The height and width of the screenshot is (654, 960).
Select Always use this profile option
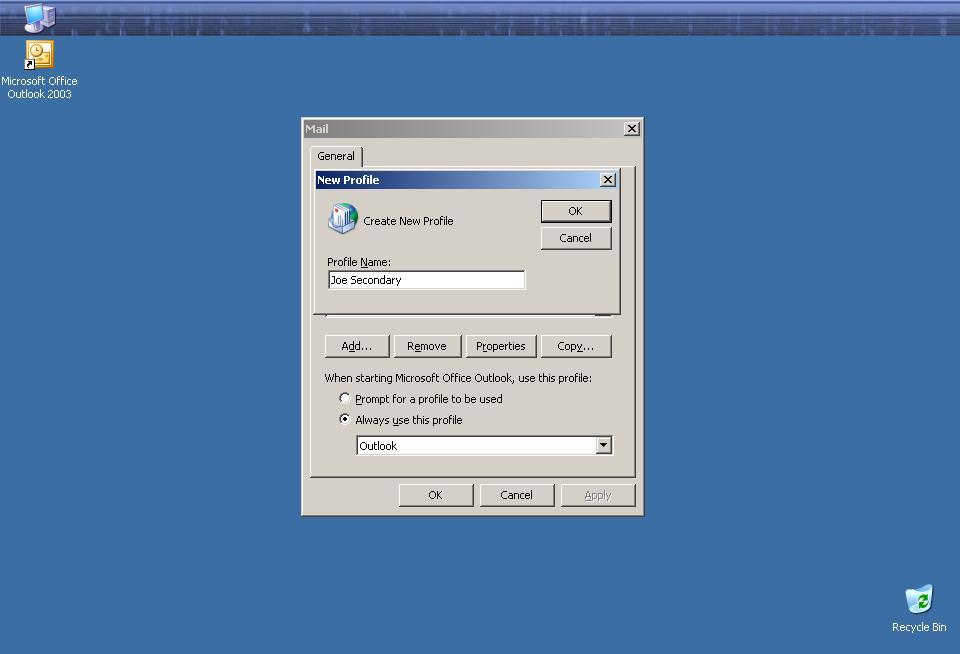click(x=401, y=419)
